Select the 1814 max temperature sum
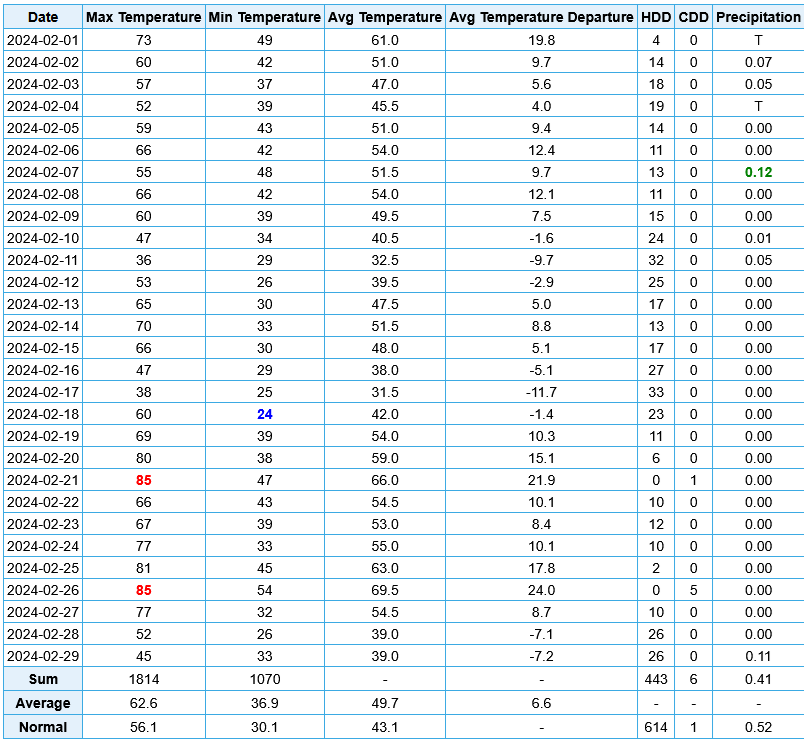 143,678
